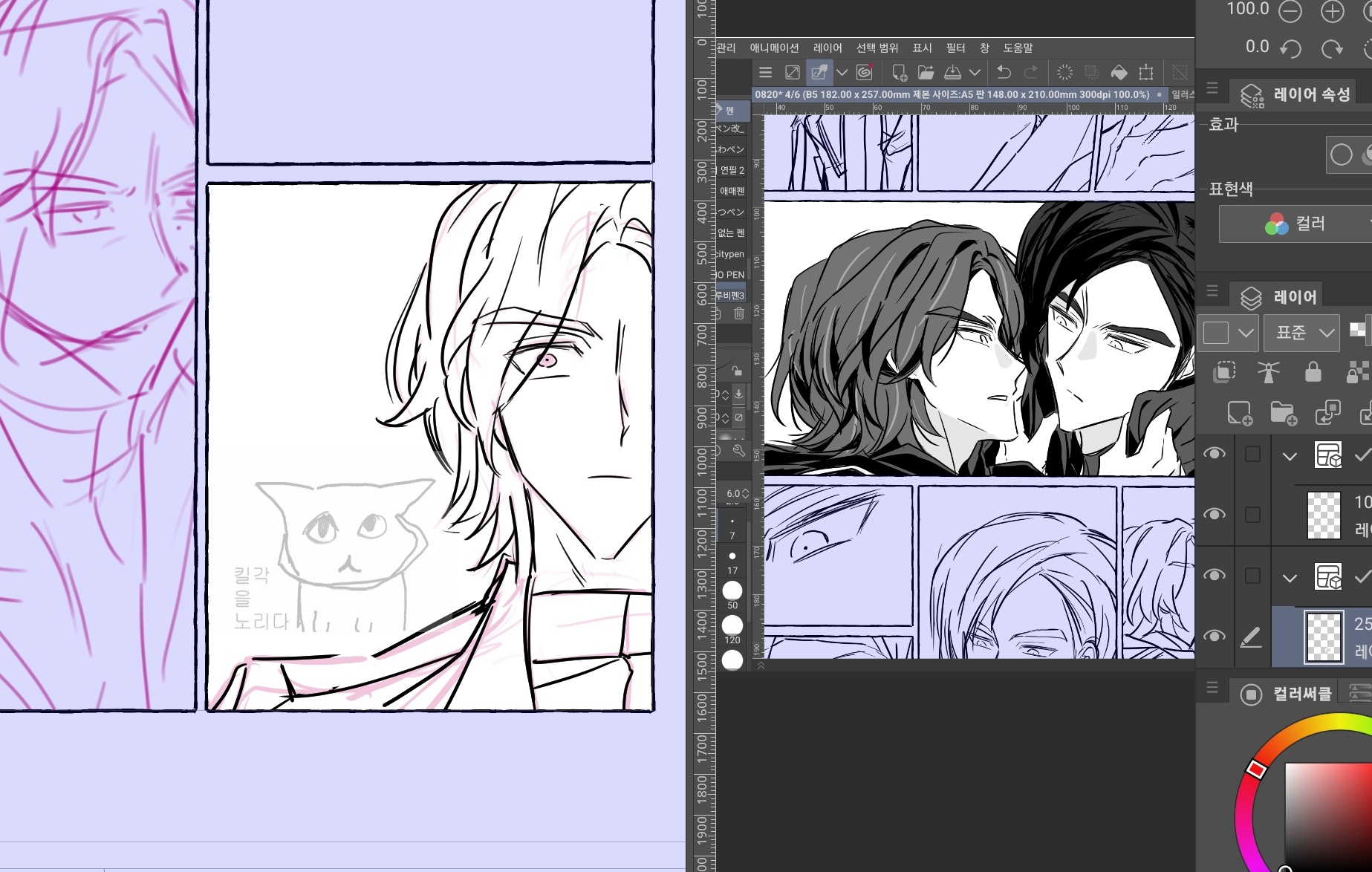Click the redo arrow
Image resolution: width=1372 pixels, height=872 pixels.
click(1031, 72)
